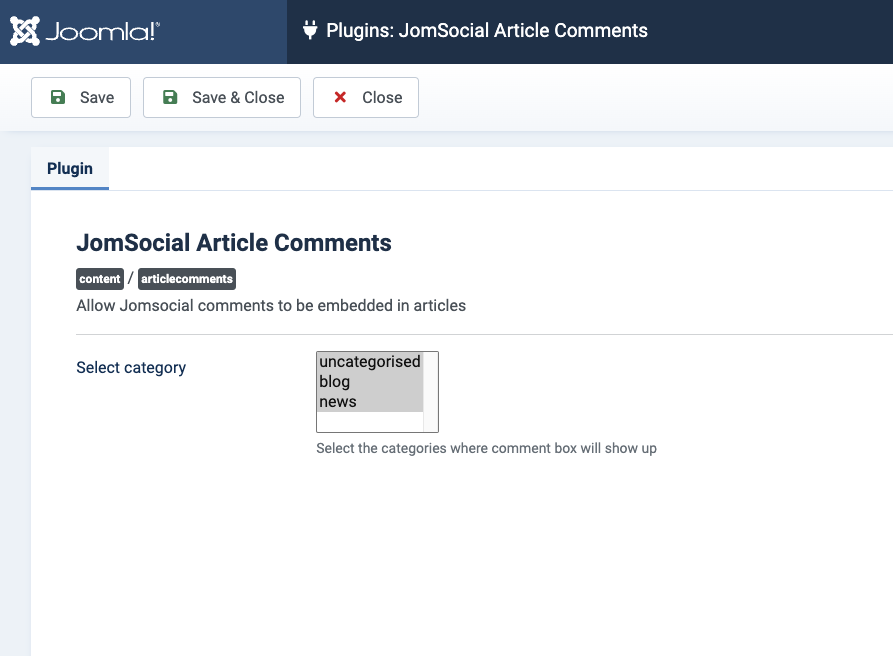
Task: Click the "content" badge
Action: (x=100, y=279)
